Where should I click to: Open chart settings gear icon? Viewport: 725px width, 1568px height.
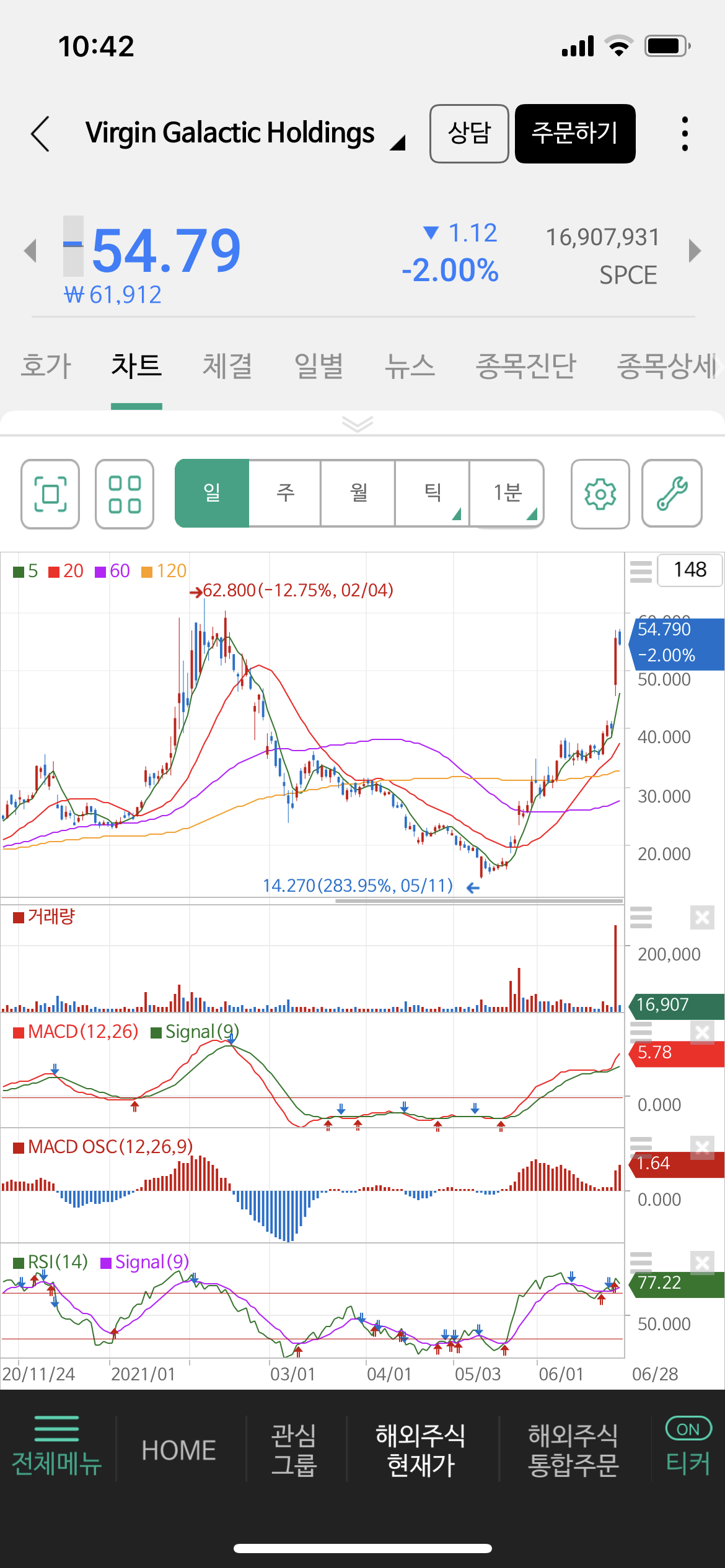pos(600,494)
